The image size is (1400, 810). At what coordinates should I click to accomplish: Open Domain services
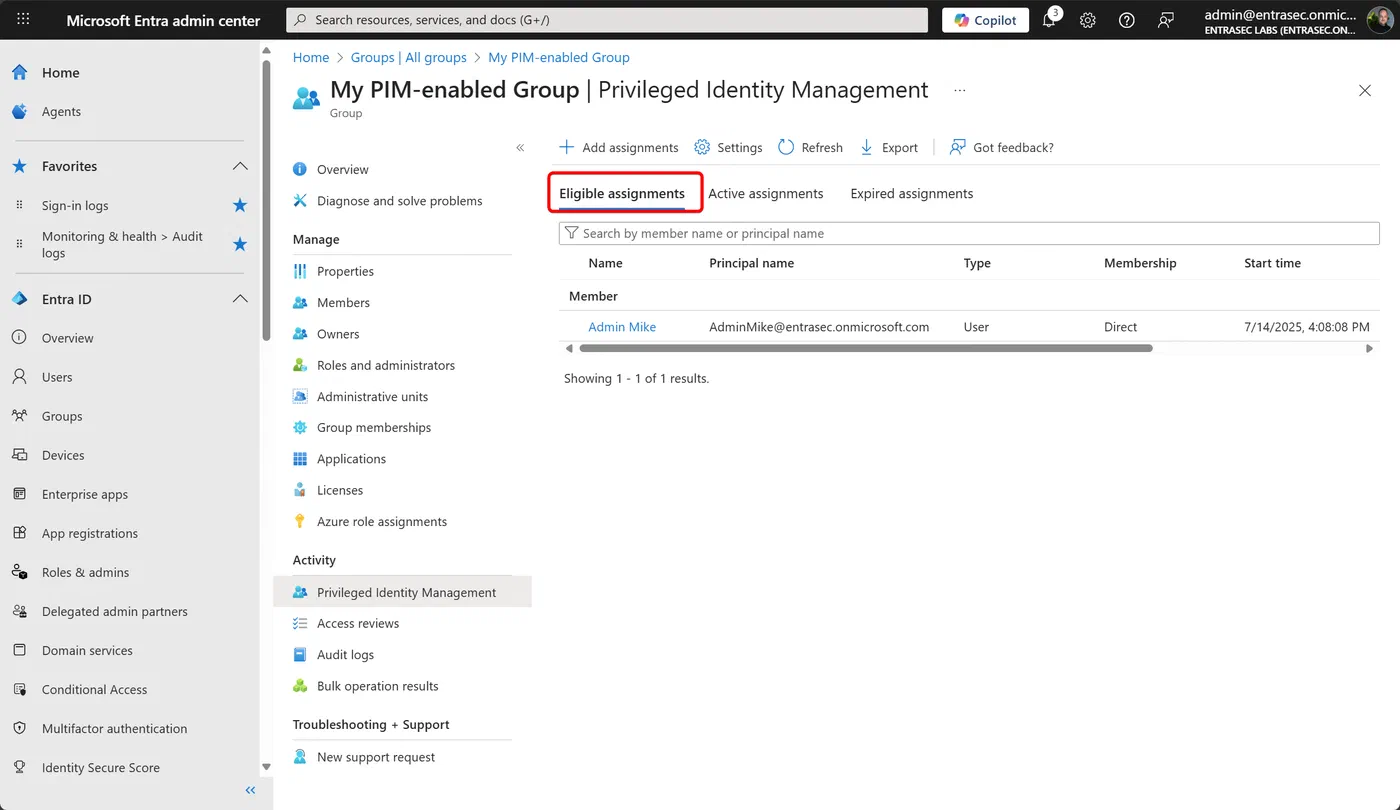(87, 650)
